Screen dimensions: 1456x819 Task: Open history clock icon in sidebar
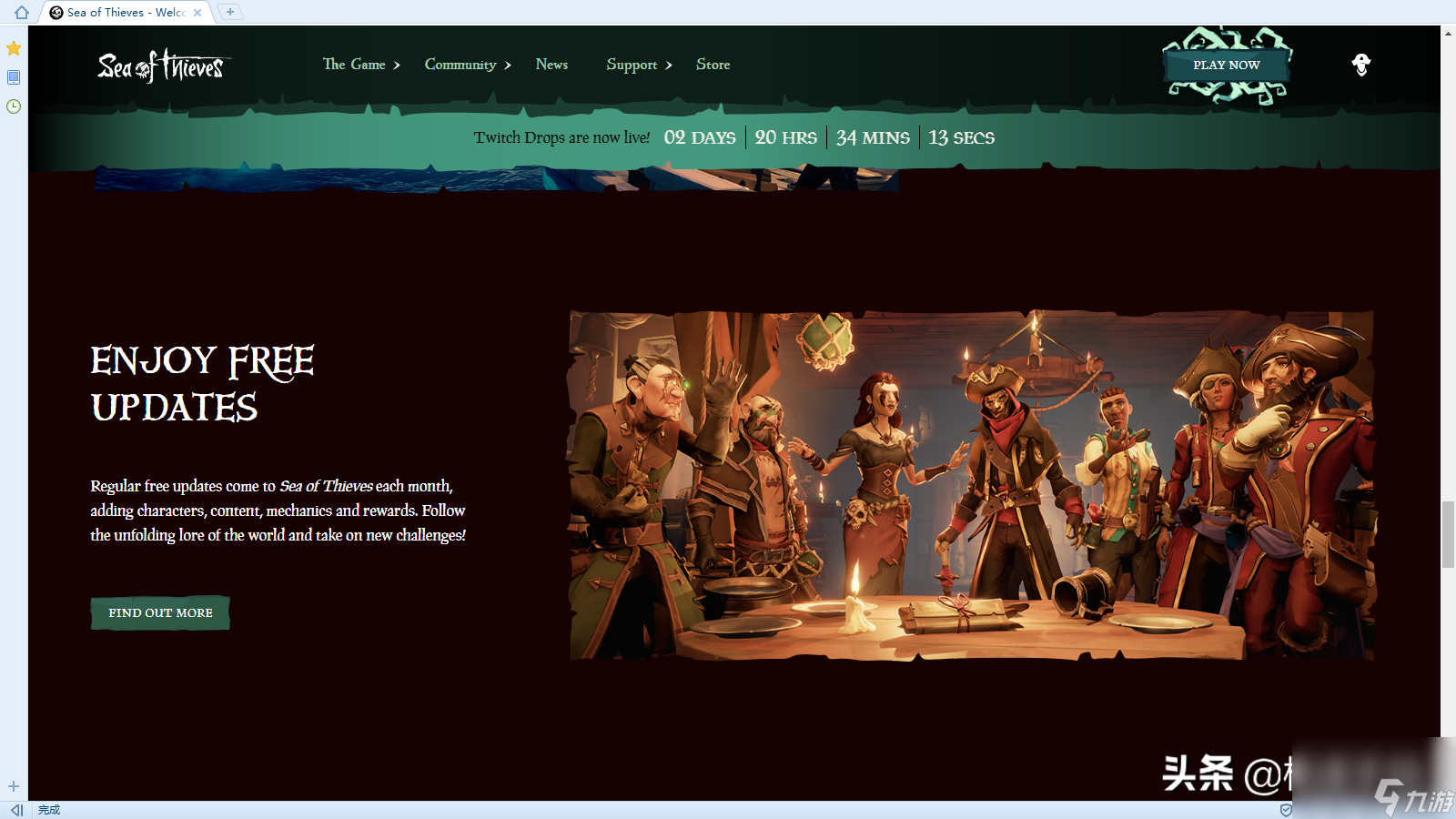[14, 106]
